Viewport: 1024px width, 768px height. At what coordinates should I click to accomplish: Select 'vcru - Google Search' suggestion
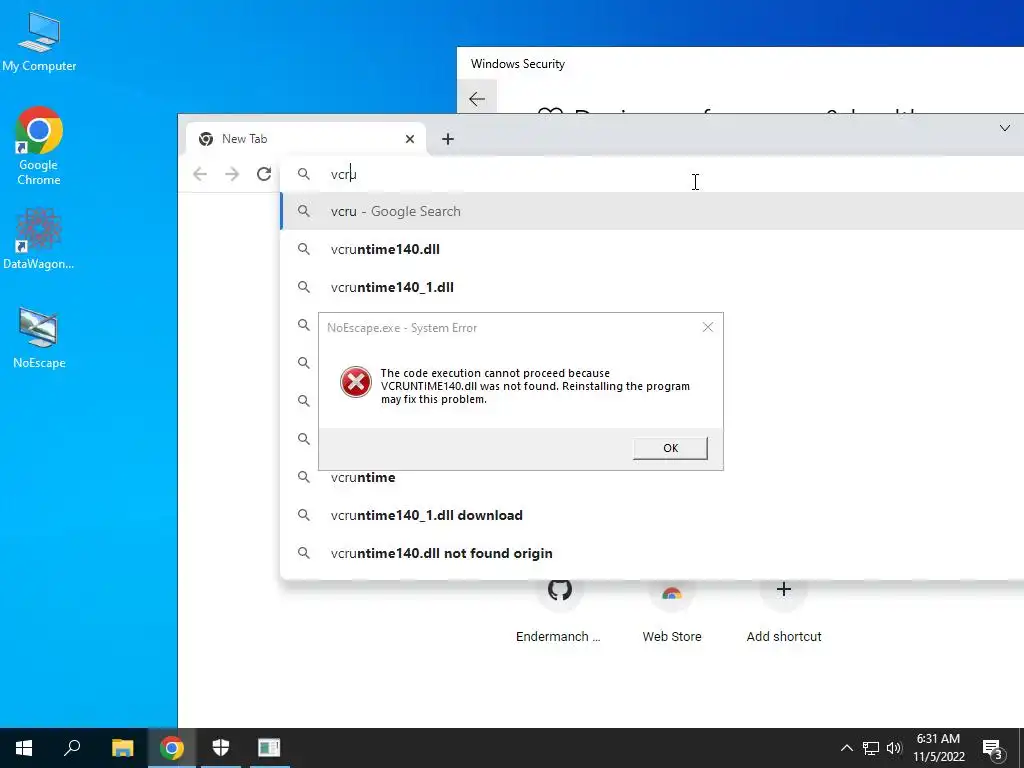pyautogui.click(x=653, y=211)
